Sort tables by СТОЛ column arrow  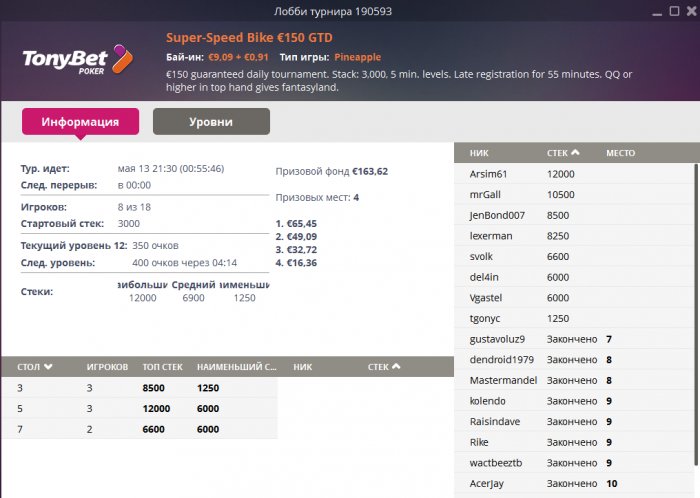pyautogui.click(x=48, y=367)
